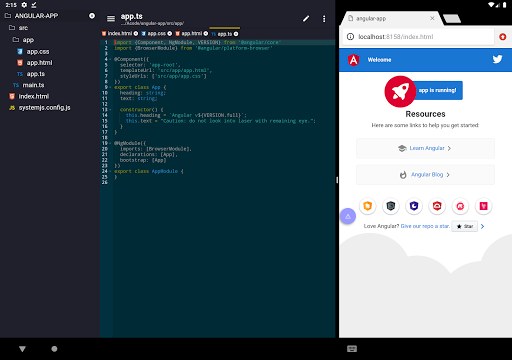
Task: Click the purple floating round button
Action: pos(348,216)
